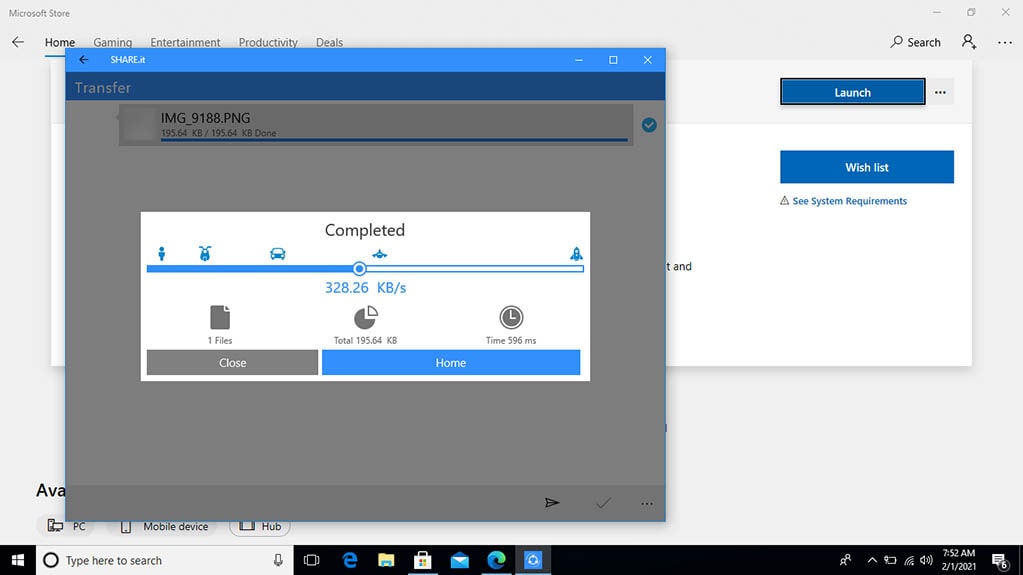Click the Home button in Completed dialog

451,362
